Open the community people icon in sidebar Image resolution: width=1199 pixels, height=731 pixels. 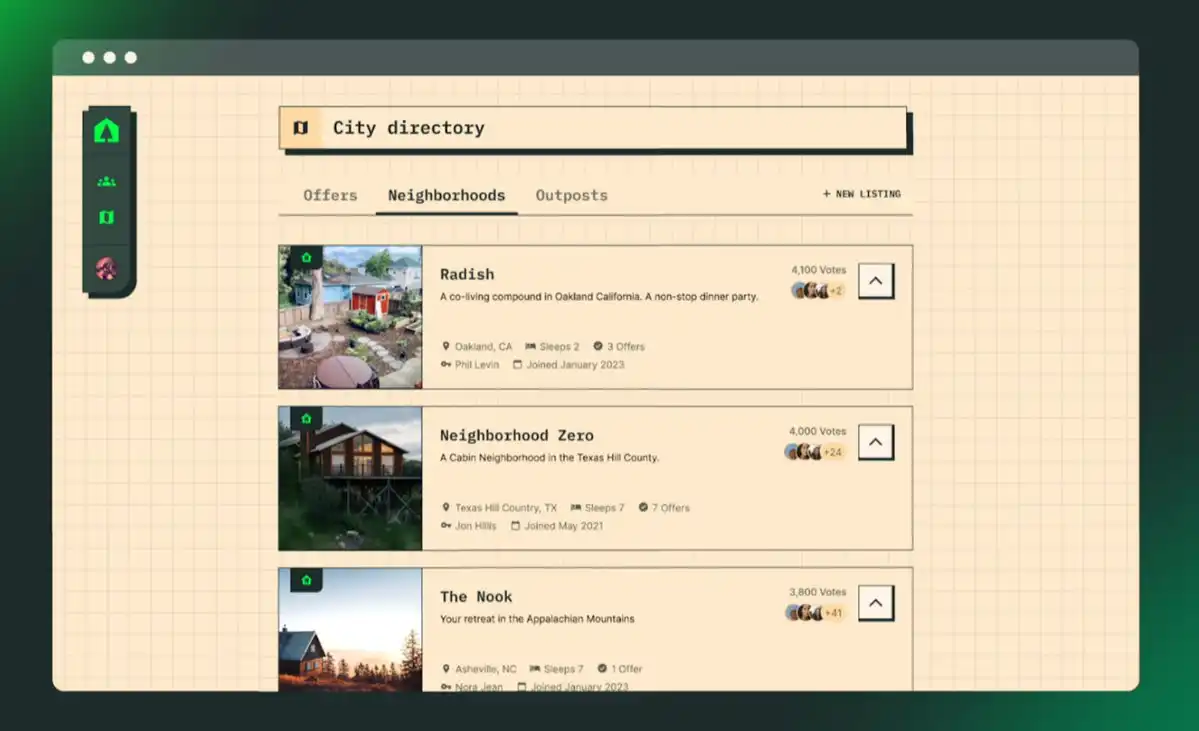pyautogui.click(x=106, y=181)
